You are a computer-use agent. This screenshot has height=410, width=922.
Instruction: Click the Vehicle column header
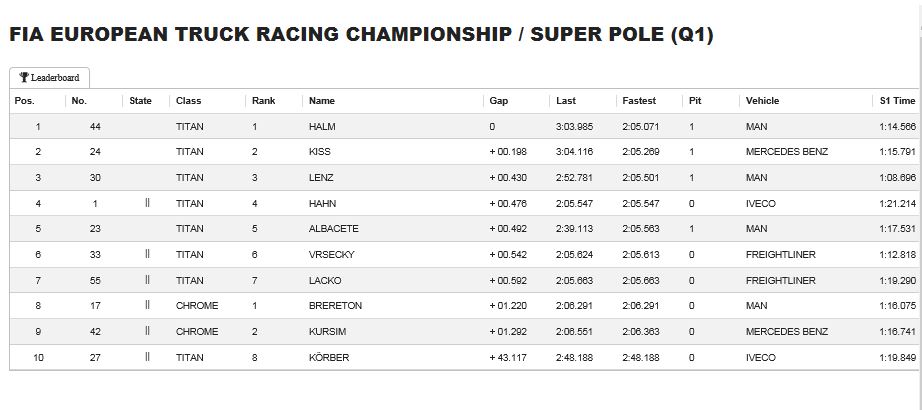762,101
